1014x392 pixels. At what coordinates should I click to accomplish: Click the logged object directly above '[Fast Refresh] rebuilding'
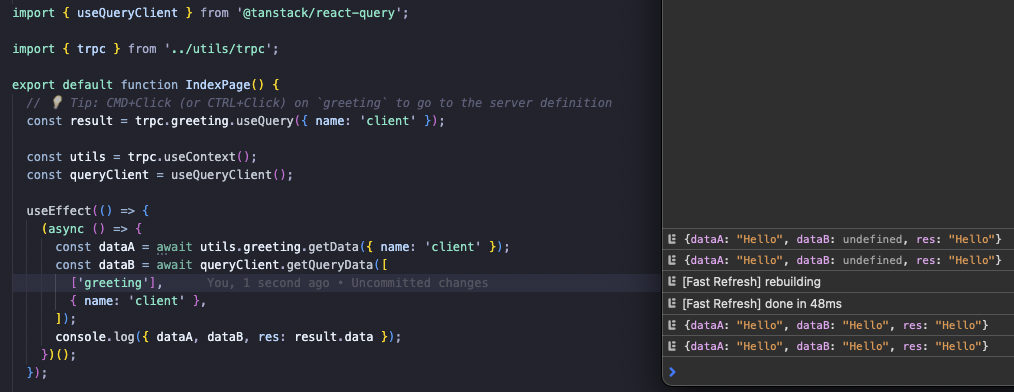coord(843,261)
